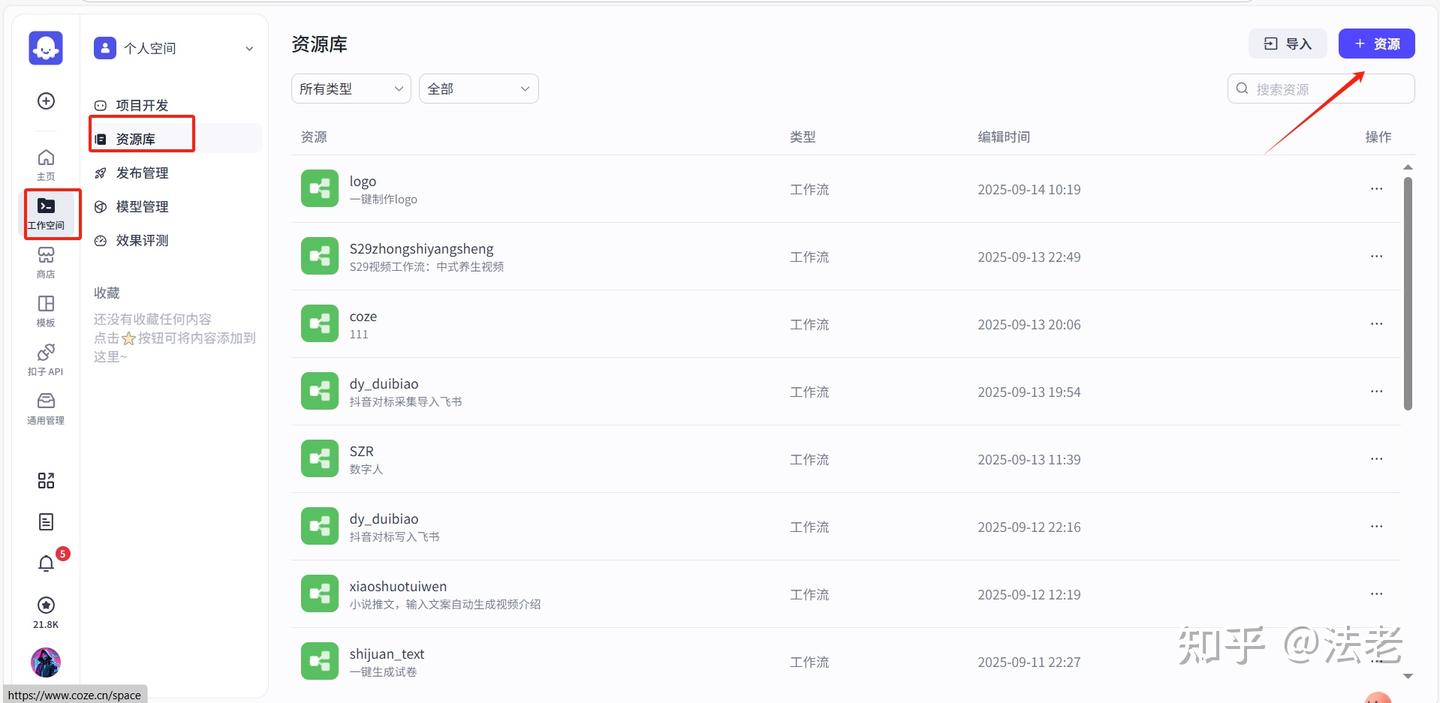
Task: Click the xiaoshuotuiwen workflow icon
Action: (x=320, y=594)
